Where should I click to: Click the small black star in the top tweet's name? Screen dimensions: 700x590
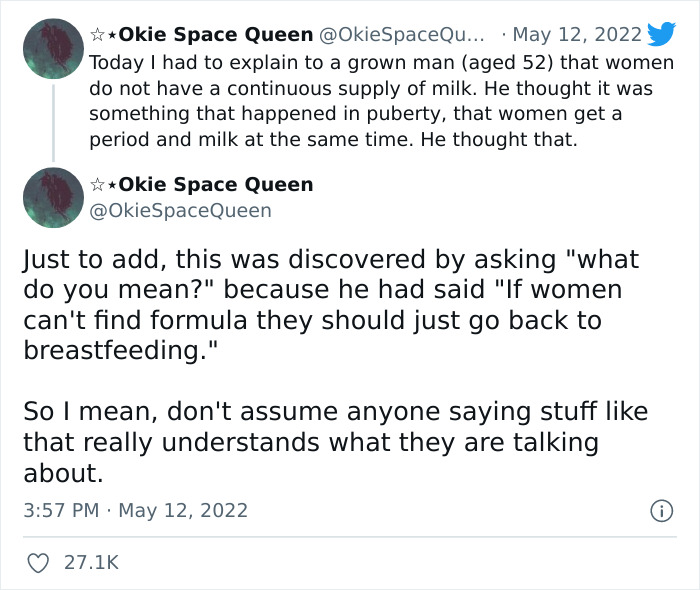[x=110, y=36]
